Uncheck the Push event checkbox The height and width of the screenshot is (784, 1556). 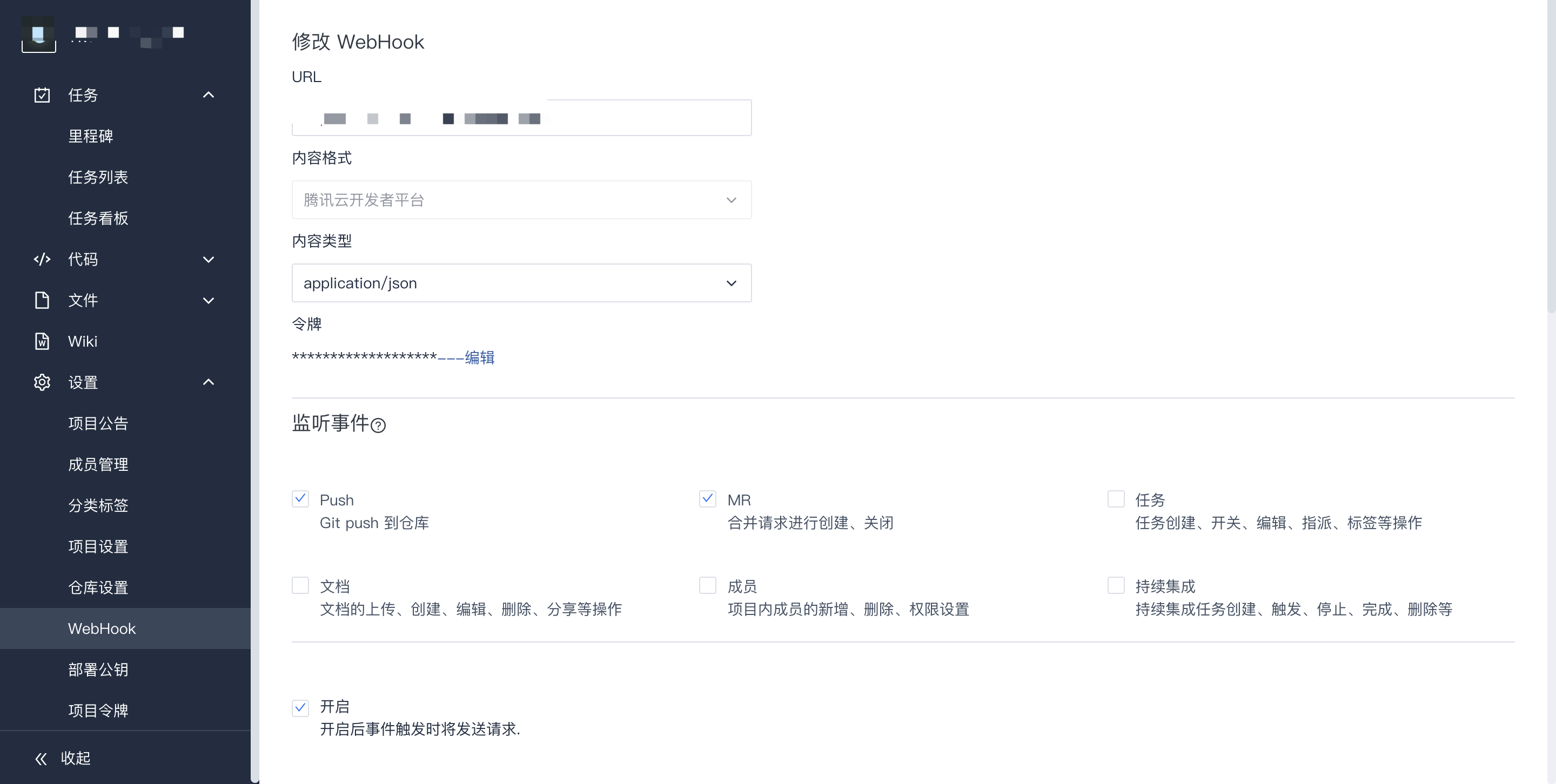[x=300, y=498]
